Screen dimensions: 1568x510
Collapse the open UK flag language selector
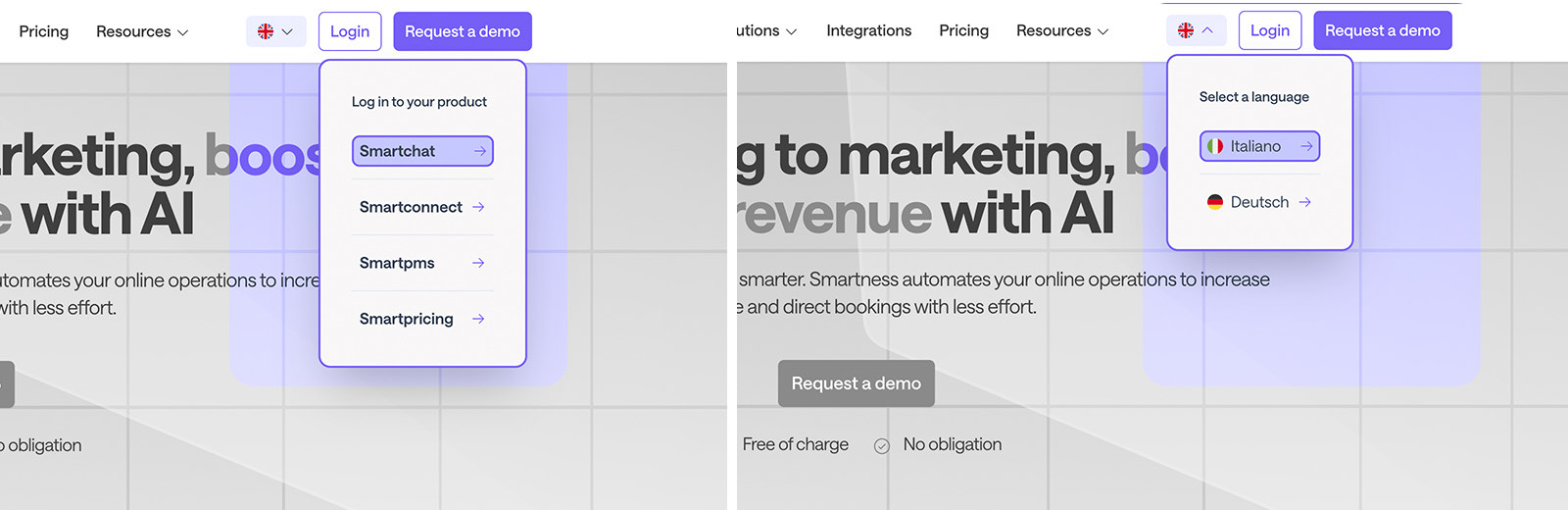1196,30
